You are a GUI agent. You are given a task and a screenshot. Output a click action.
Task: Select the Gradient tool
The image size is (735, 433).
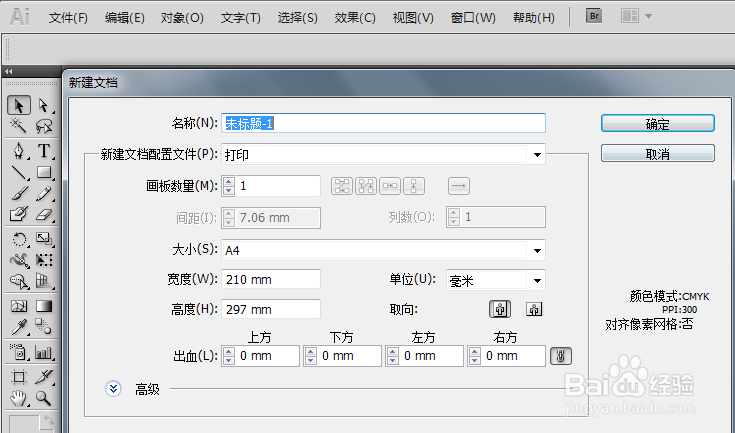[44, 306]
